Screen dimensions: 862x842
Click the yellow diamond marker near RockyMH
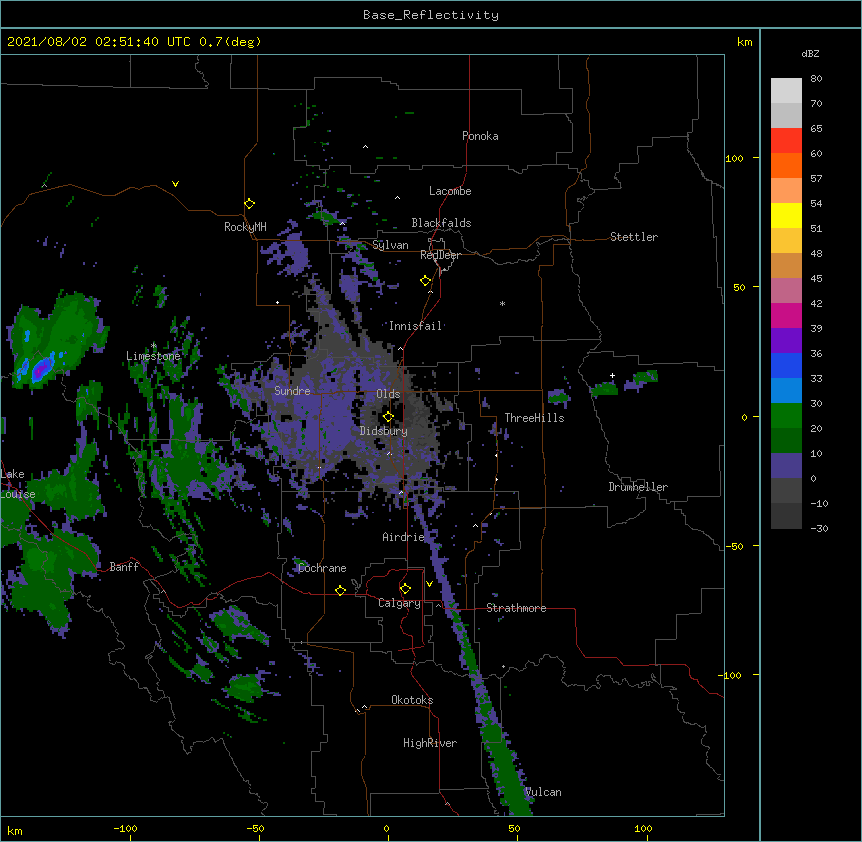click(x=249, y=204)
